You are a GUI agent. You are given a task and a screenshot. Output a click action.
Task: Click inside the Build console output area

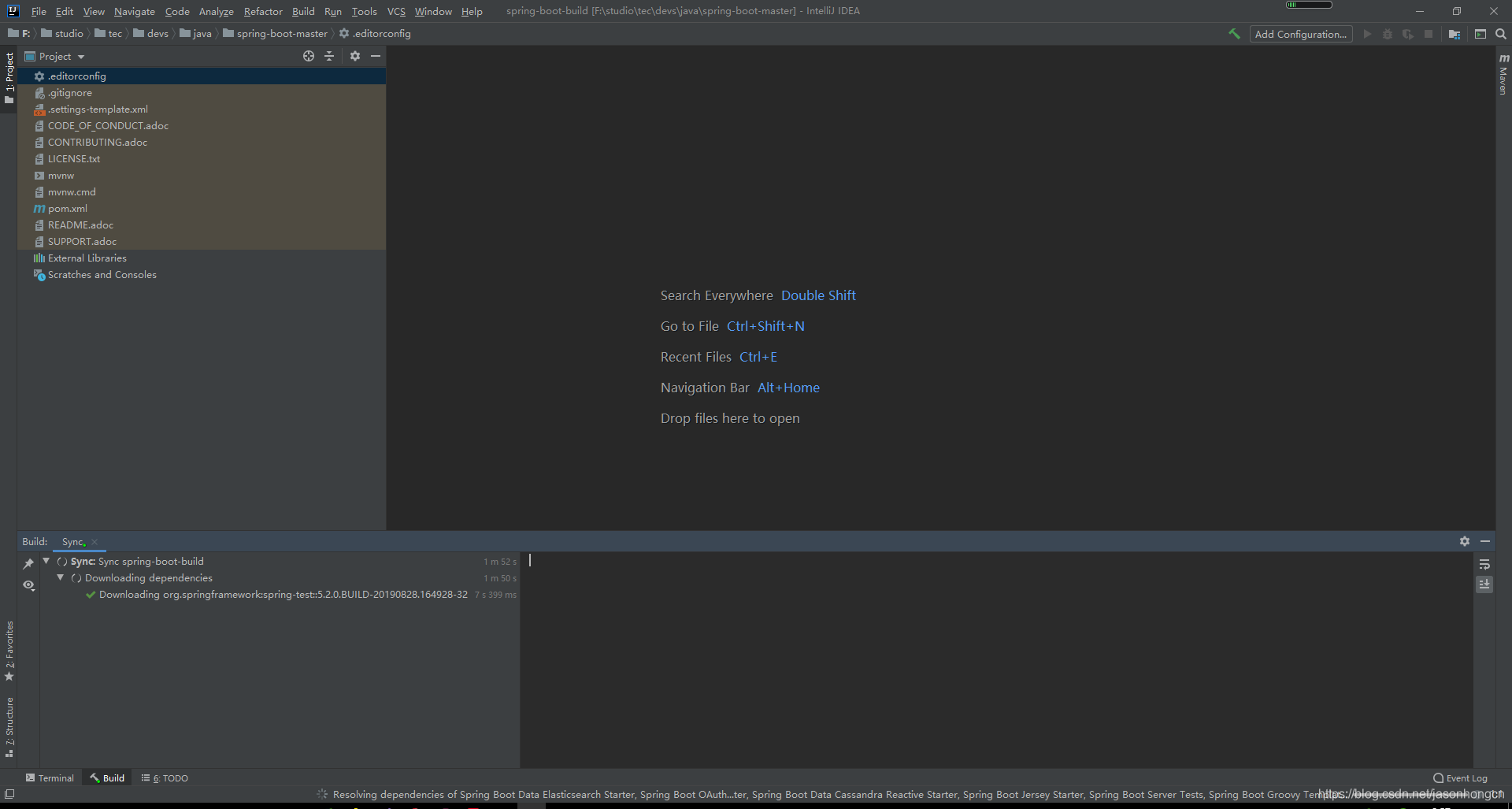point(996,659)
